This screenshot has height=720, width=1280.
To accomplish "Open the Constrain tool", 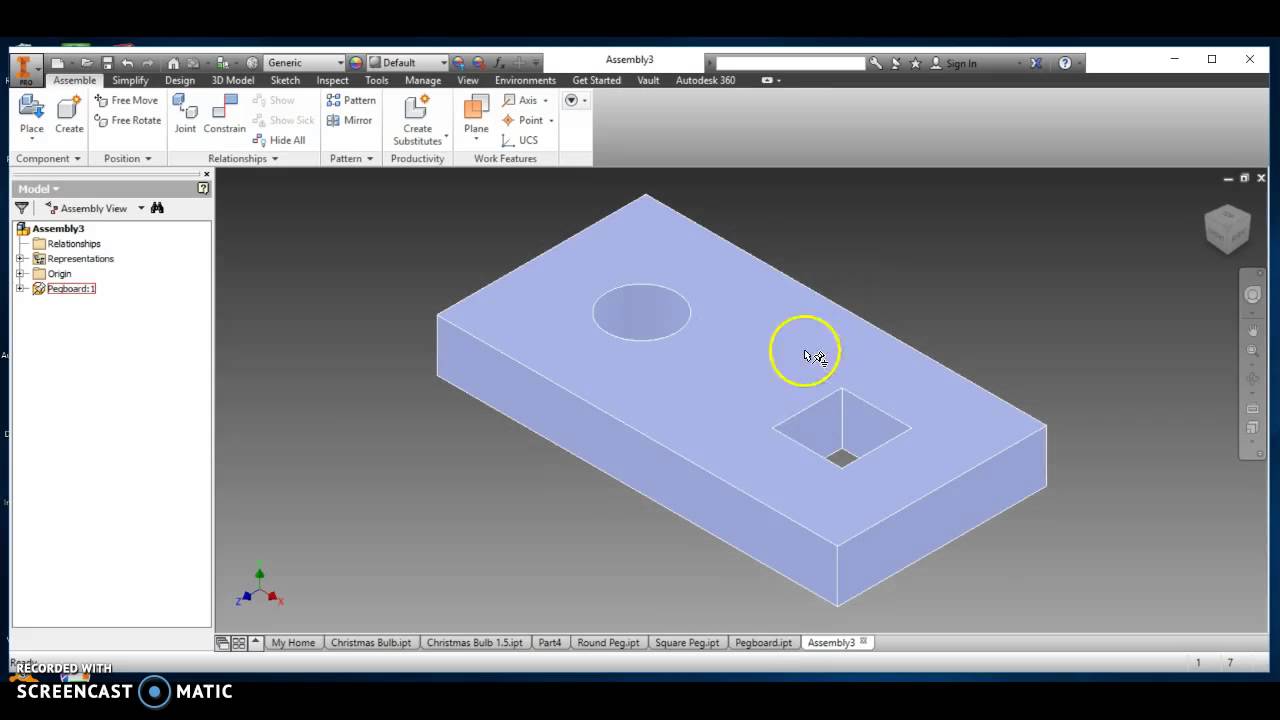I will pyautogui.click(x=225, y=115).
